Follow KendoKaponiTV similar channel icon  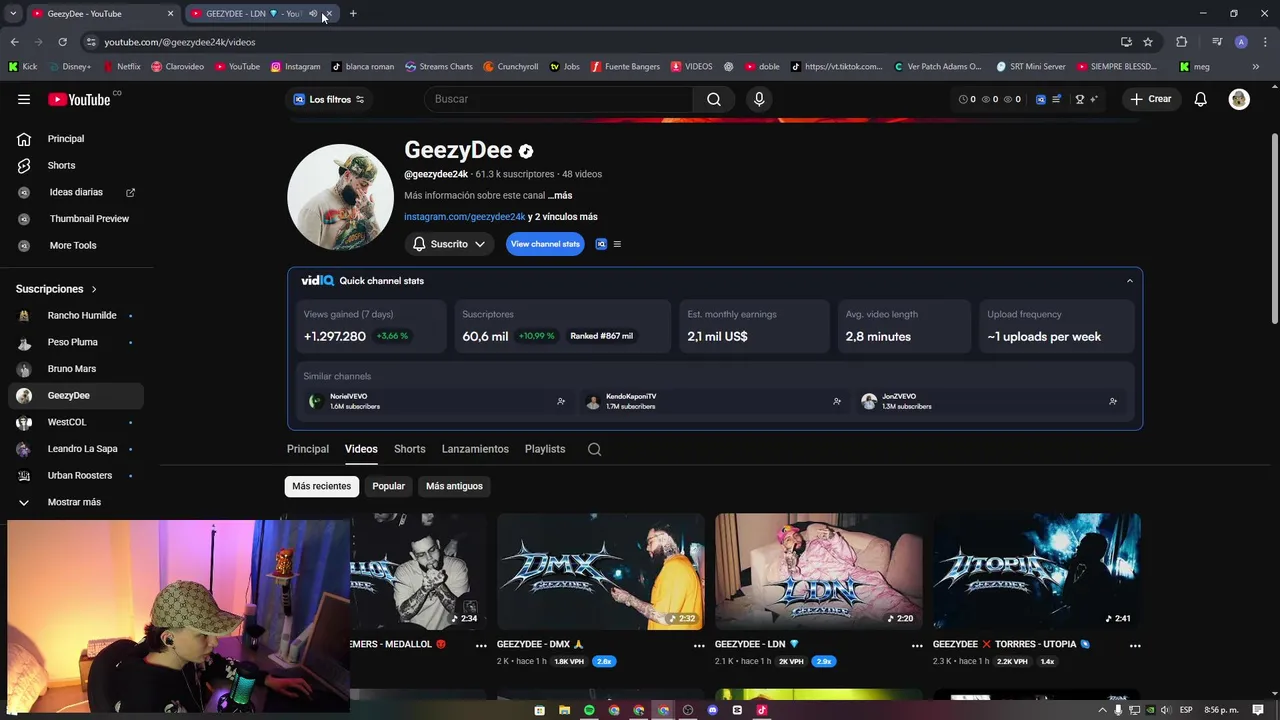[837, 401]
